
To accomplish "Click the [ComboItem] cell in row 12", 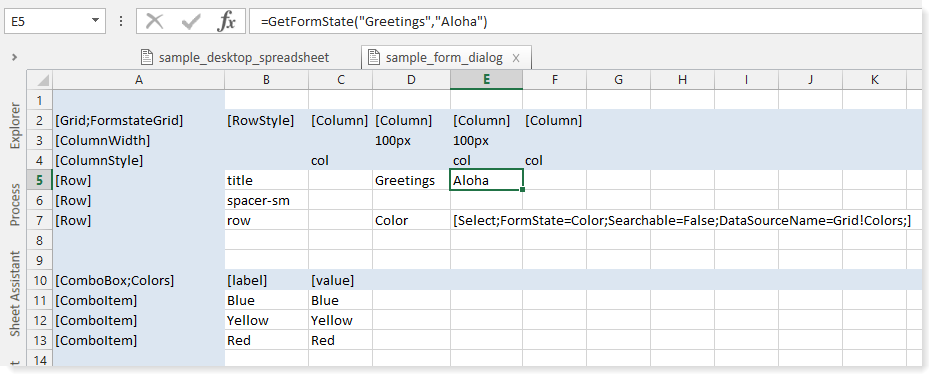I will 139,320.
